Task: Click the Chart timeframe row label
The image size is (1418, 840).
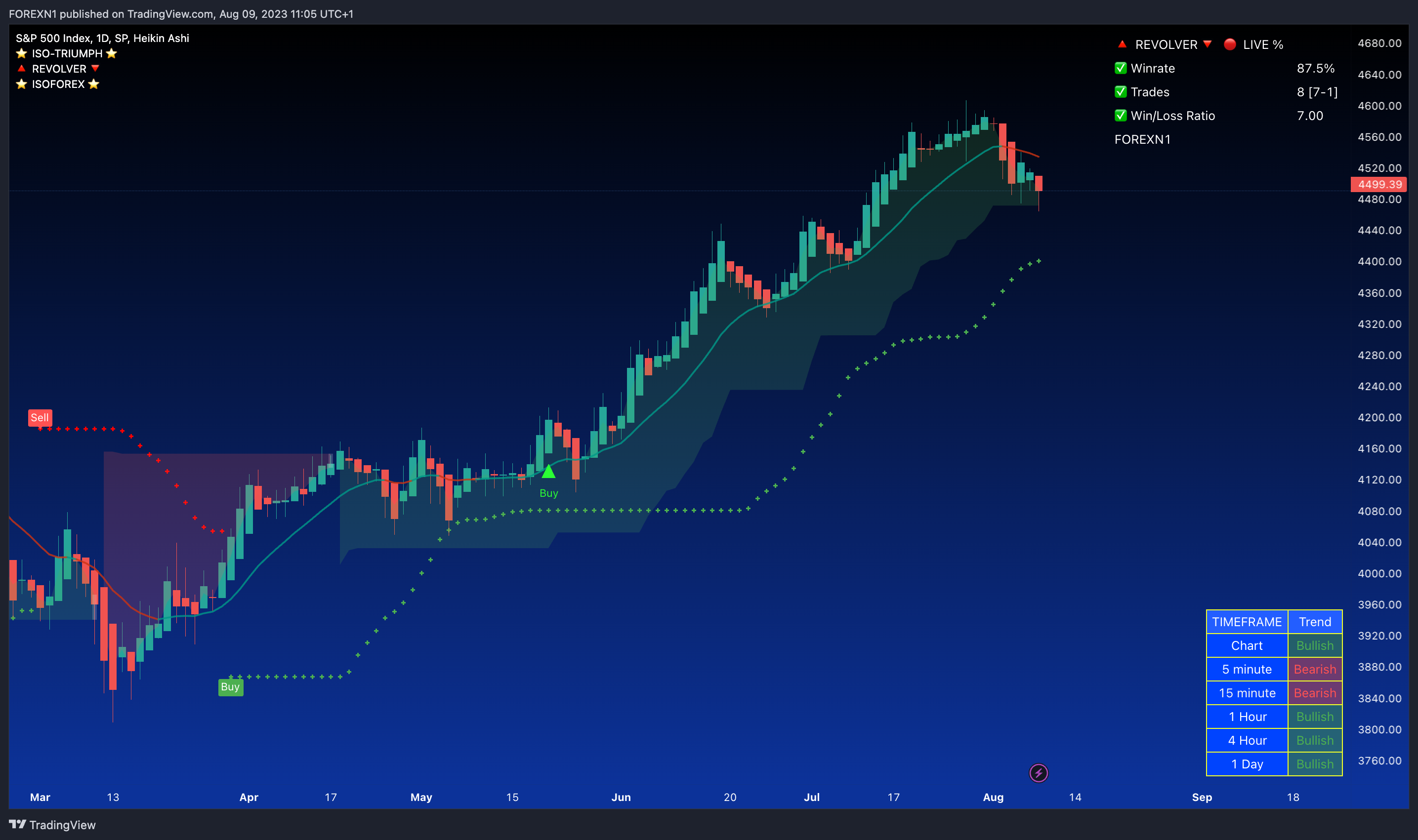Action: (1247, 645)
